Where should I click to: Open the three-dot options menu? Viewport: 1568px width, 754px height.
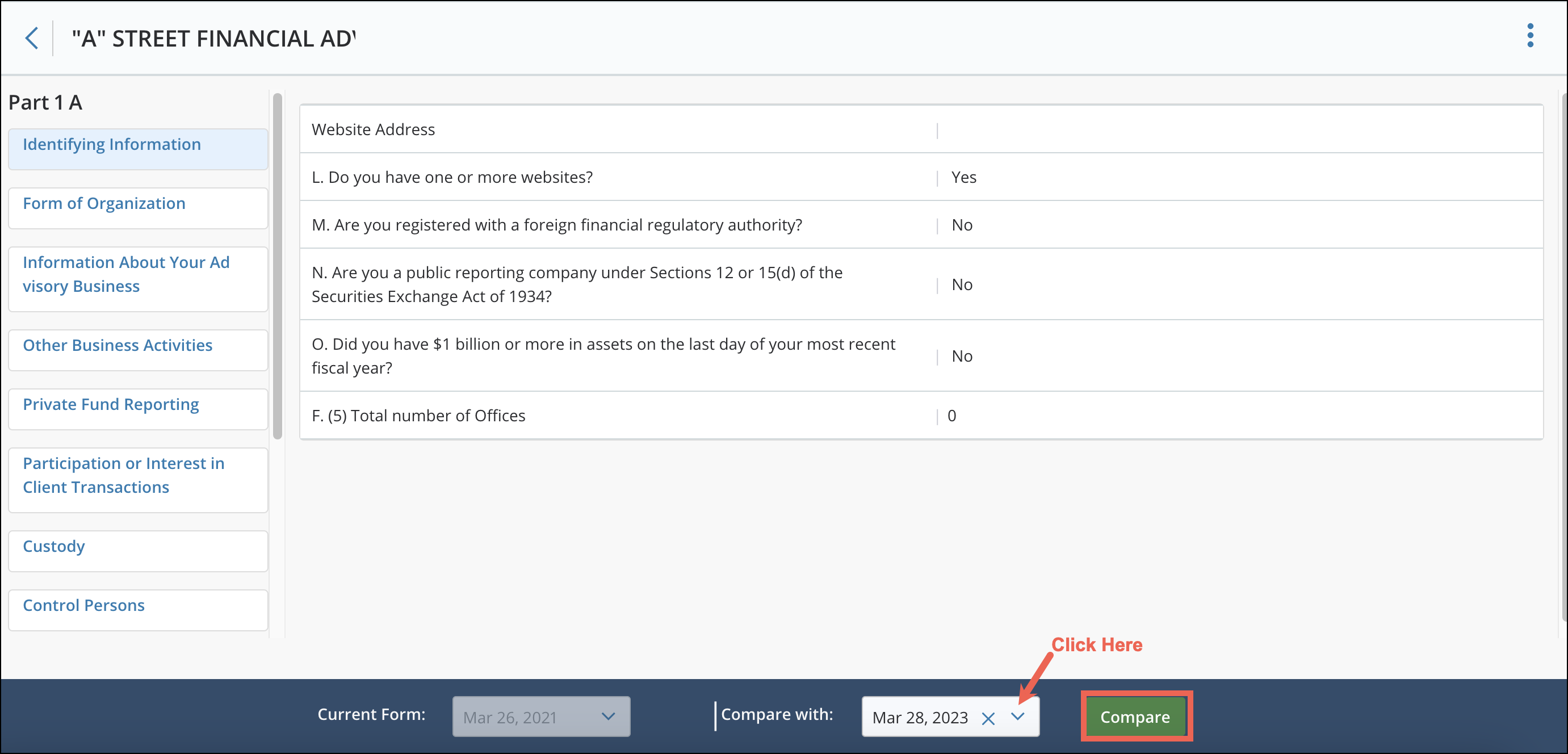click(1529, 36)
